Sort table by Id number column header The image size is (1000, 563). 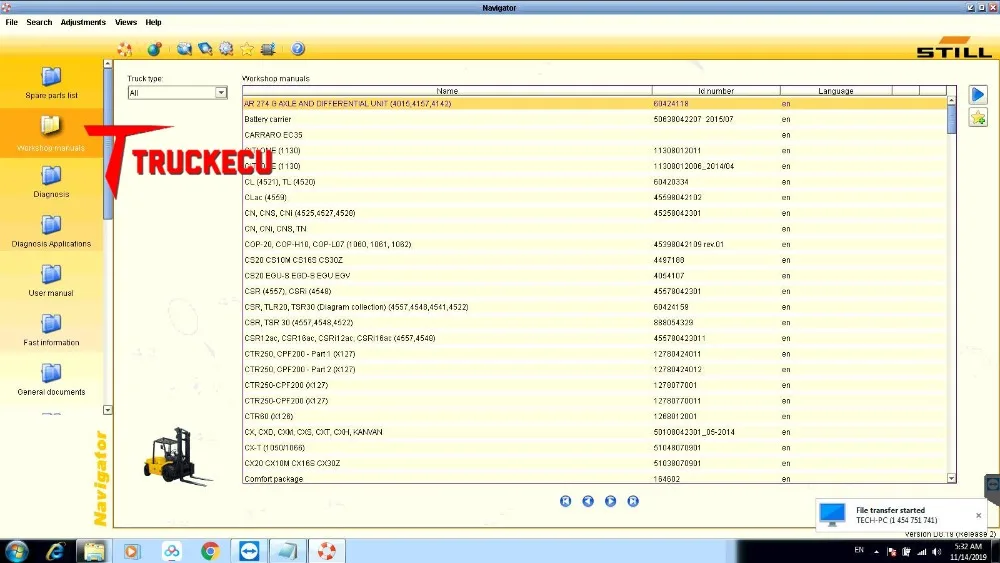click(x=716, y=91)
